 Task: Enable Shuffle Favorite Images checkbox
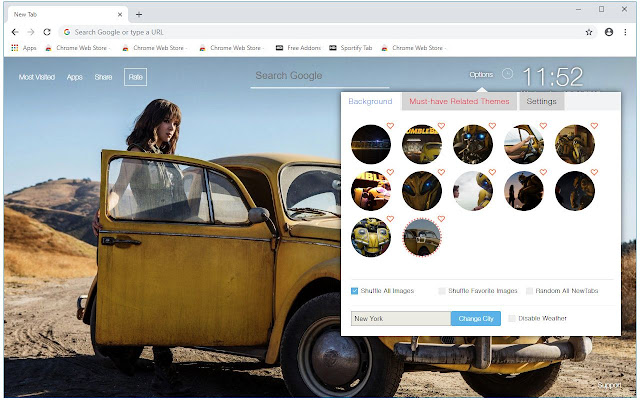(x=442, y=291)
